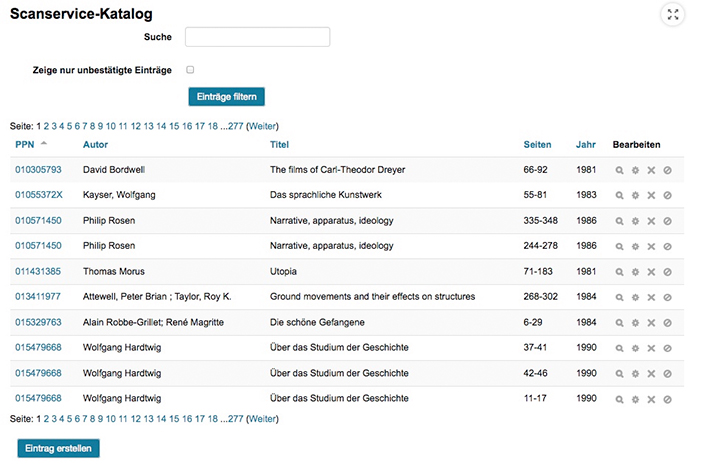Click top 'Weiter' next page link

pos(262,126)
